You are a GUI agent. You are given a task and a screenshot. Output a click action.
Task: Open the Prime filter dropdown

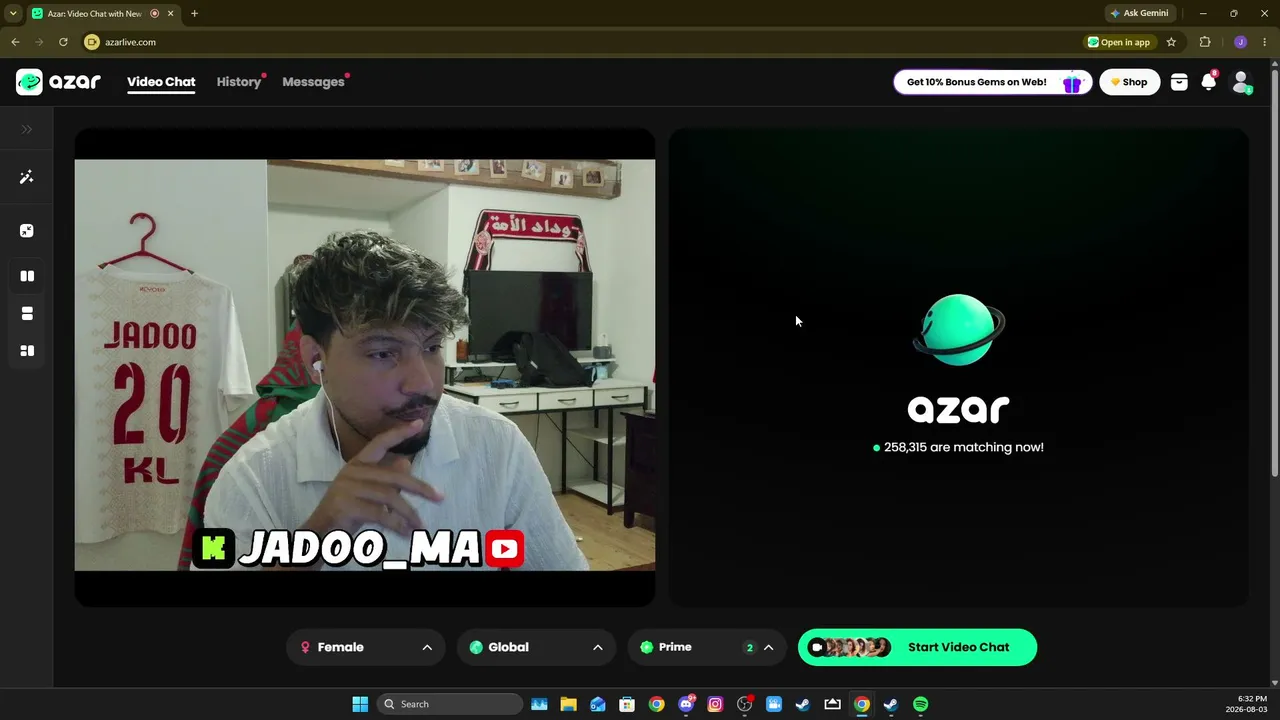706,647
